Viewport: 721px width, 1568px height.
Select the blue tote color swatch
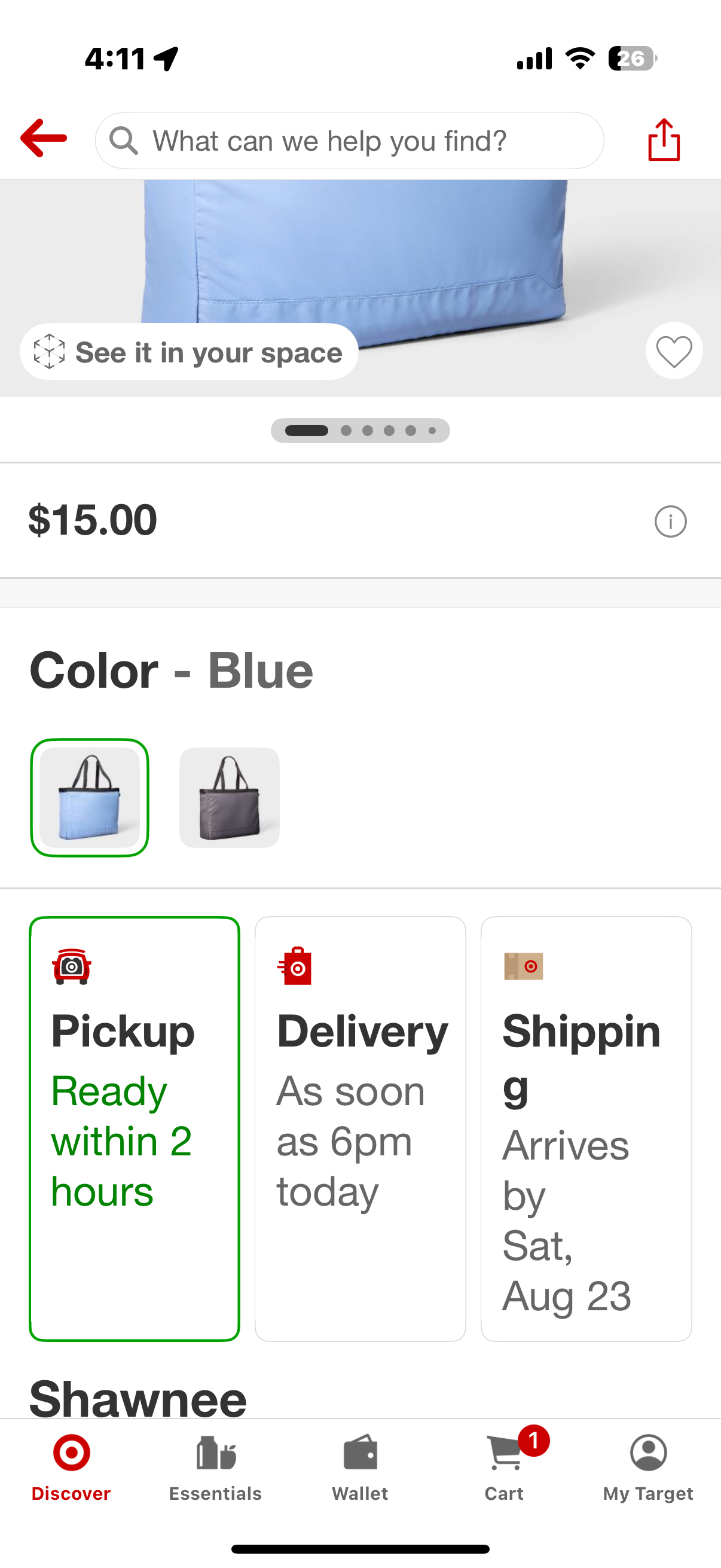pos(90,797)
